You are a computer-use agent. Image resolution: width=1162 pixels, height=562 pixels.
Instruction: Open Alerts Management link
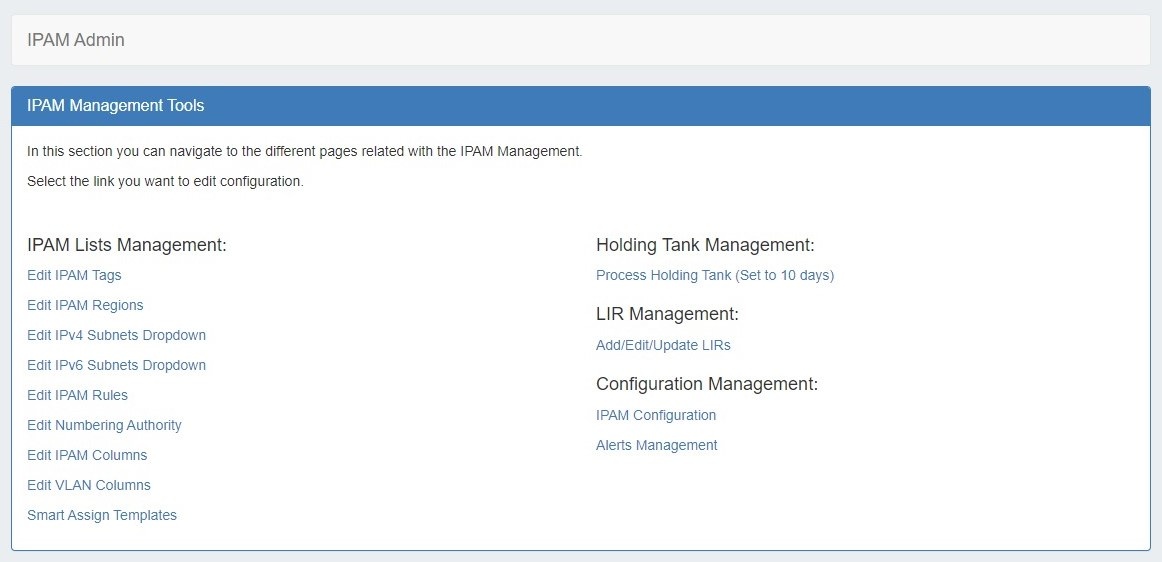[x=656, y=445]
